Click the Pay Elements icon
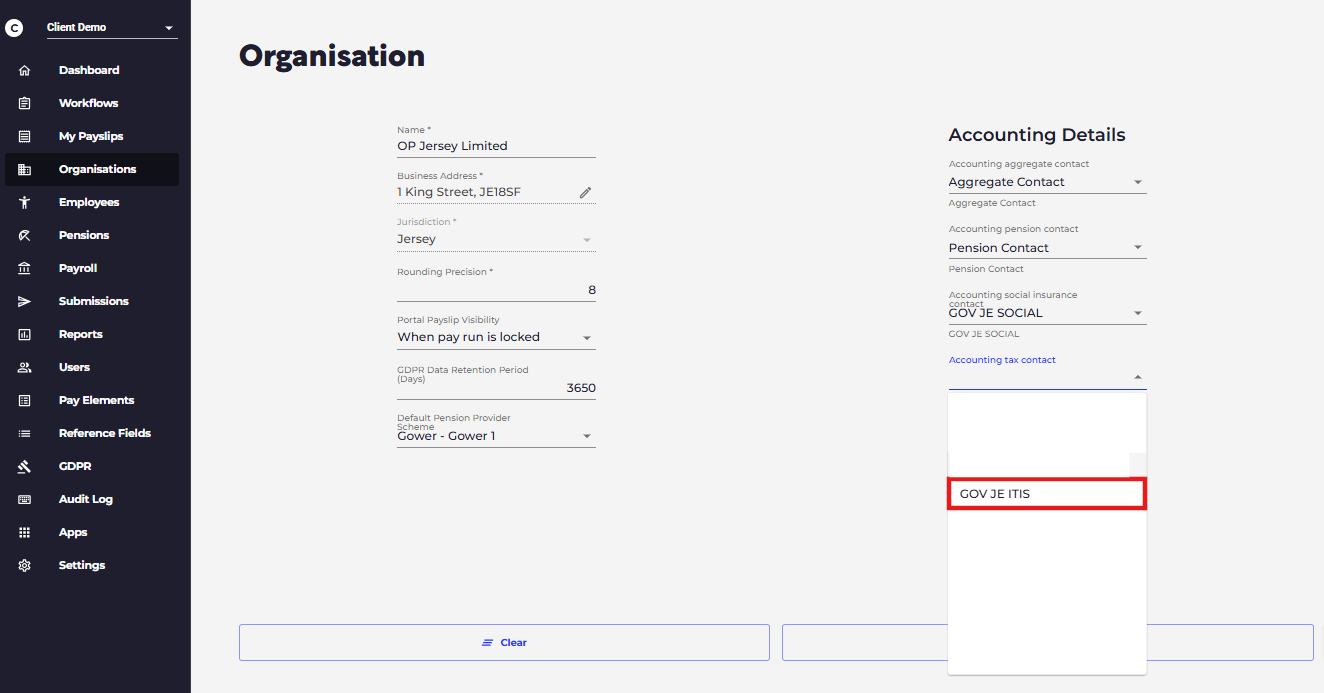Screen dimensions: 1324x693 pos(25,400)
